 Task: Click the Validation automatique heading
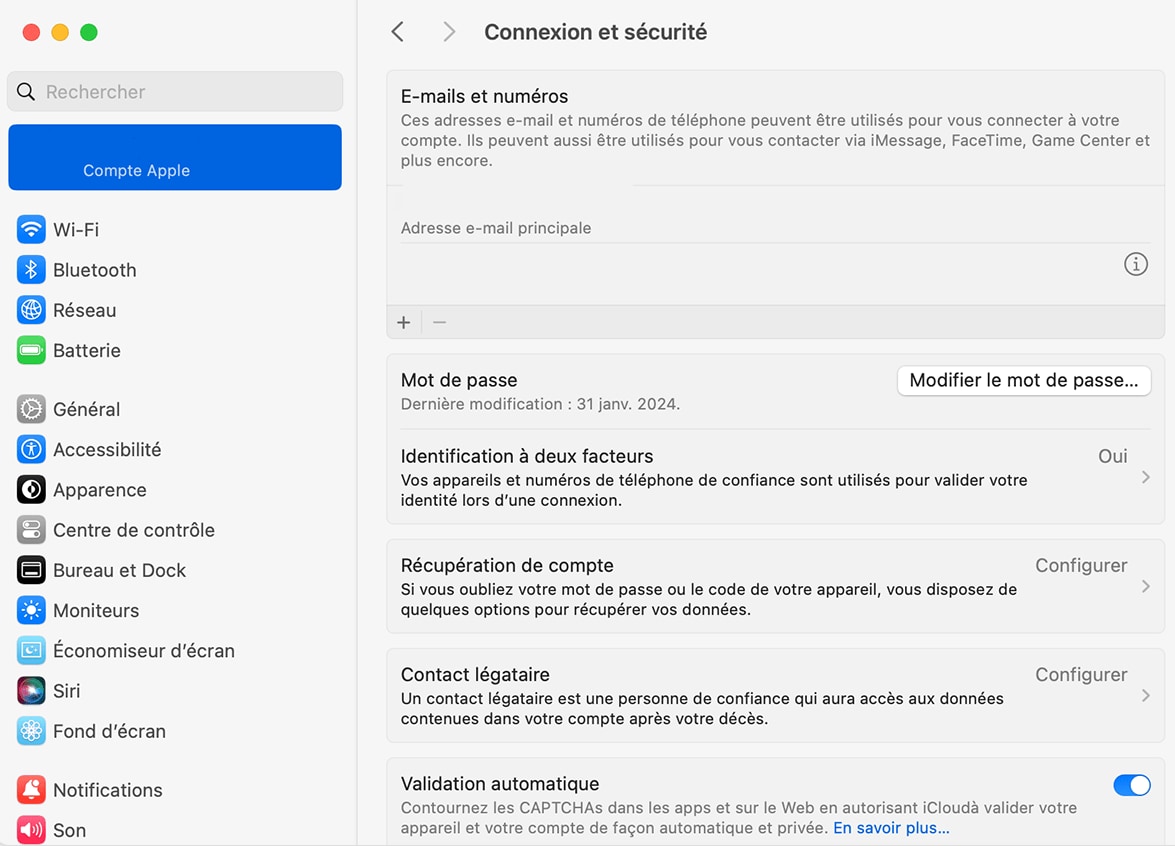500,784
